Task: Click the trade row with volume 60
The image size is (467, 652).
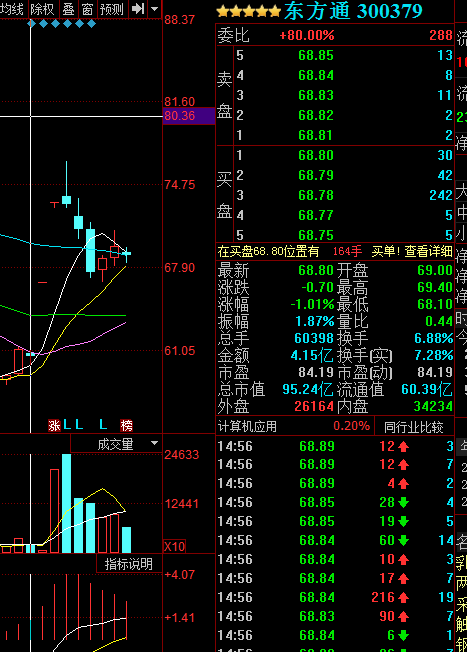Action: (x=335, y=540)
